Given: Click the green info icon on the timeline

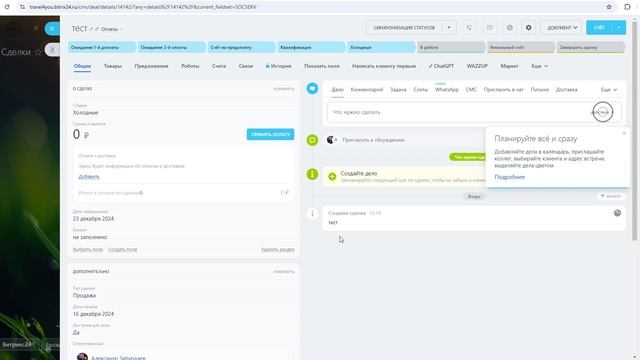Looking at the screenshot, I should coord(312,174).
